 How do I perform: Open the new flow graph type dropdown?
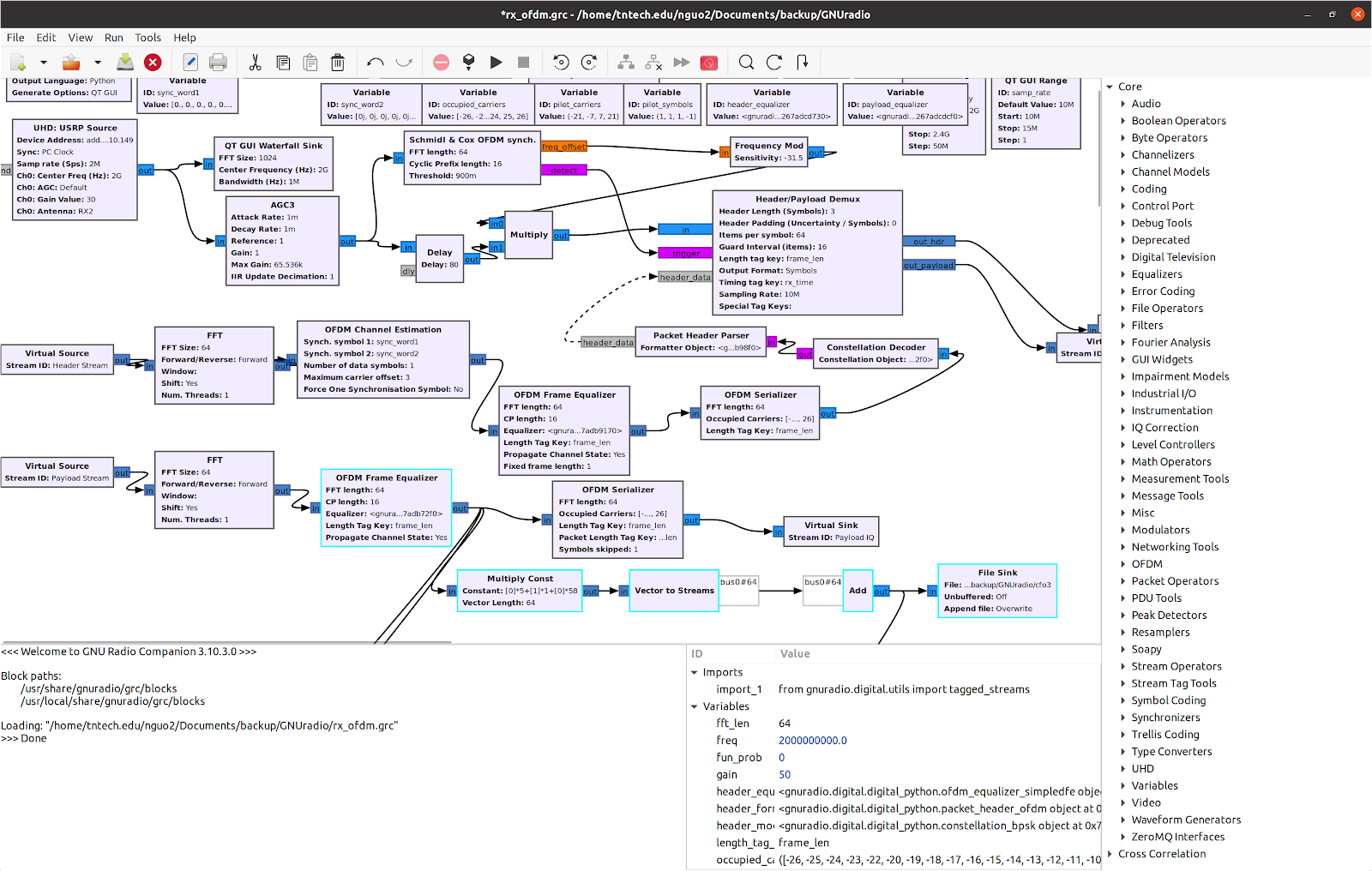[43, 62]
